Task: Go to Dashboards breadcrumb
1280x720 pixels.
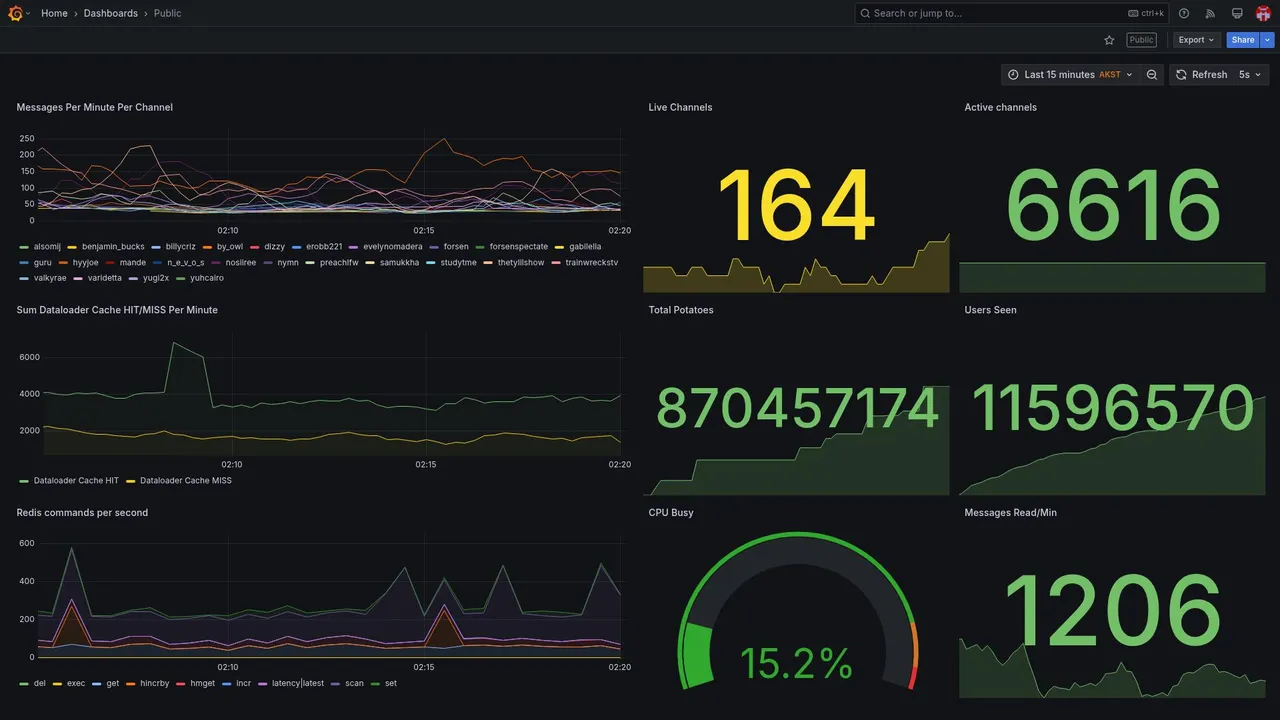Action: 111,13
